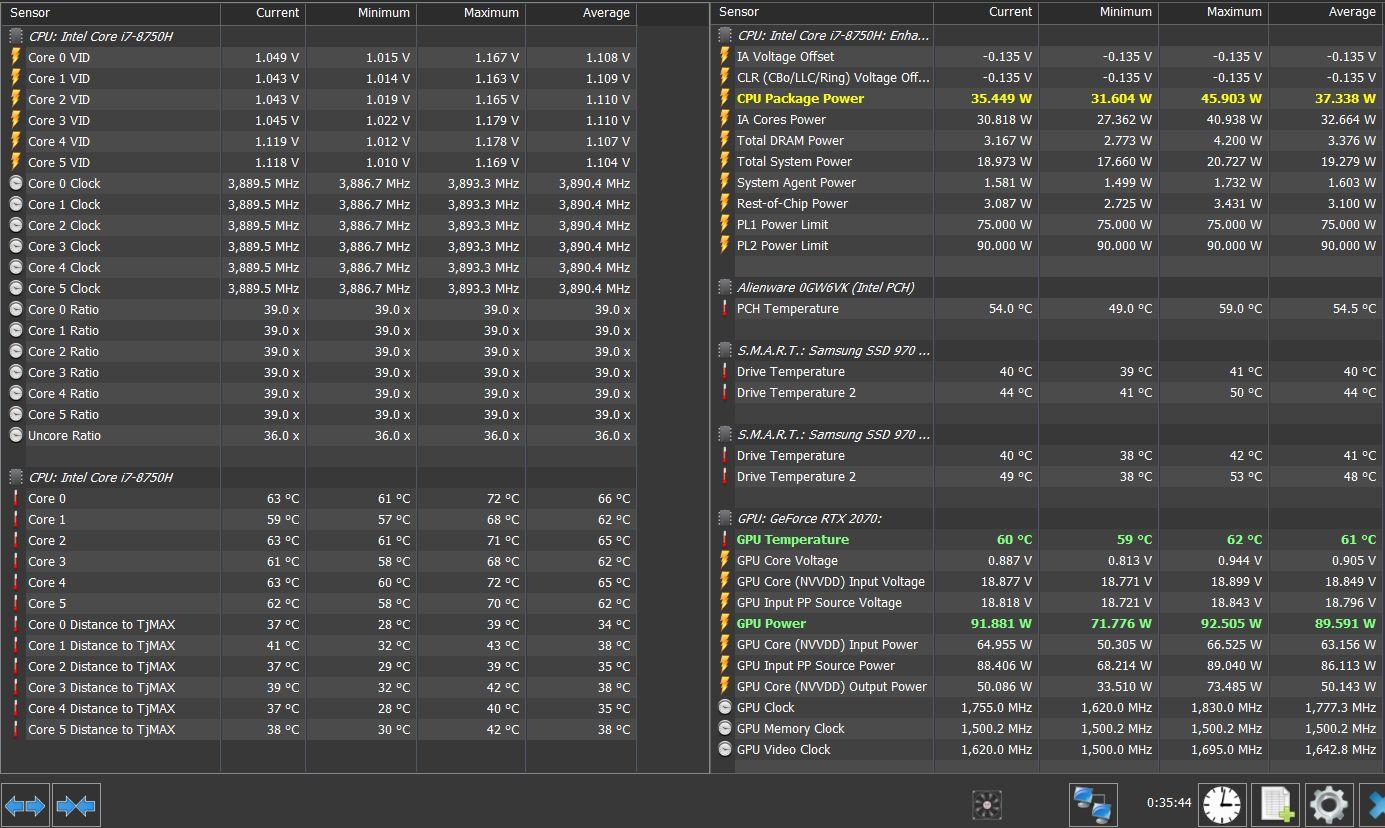Open the fan control icon
This screenshot has height=828, width=1385.
point(986,804)
